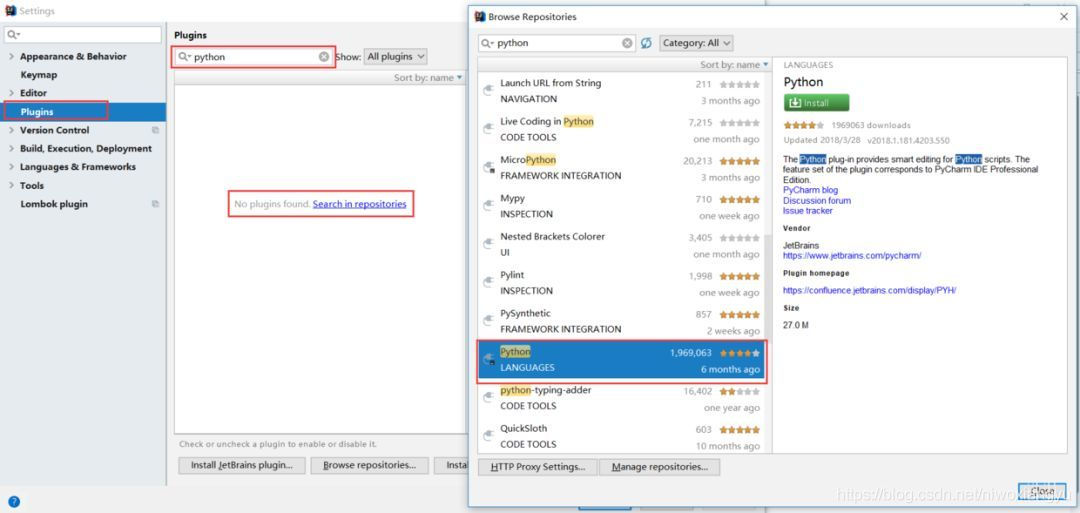Viewport: 1080px width, 513px height.
Task: Click Manage repositories button
Action: tap(659, 467)
